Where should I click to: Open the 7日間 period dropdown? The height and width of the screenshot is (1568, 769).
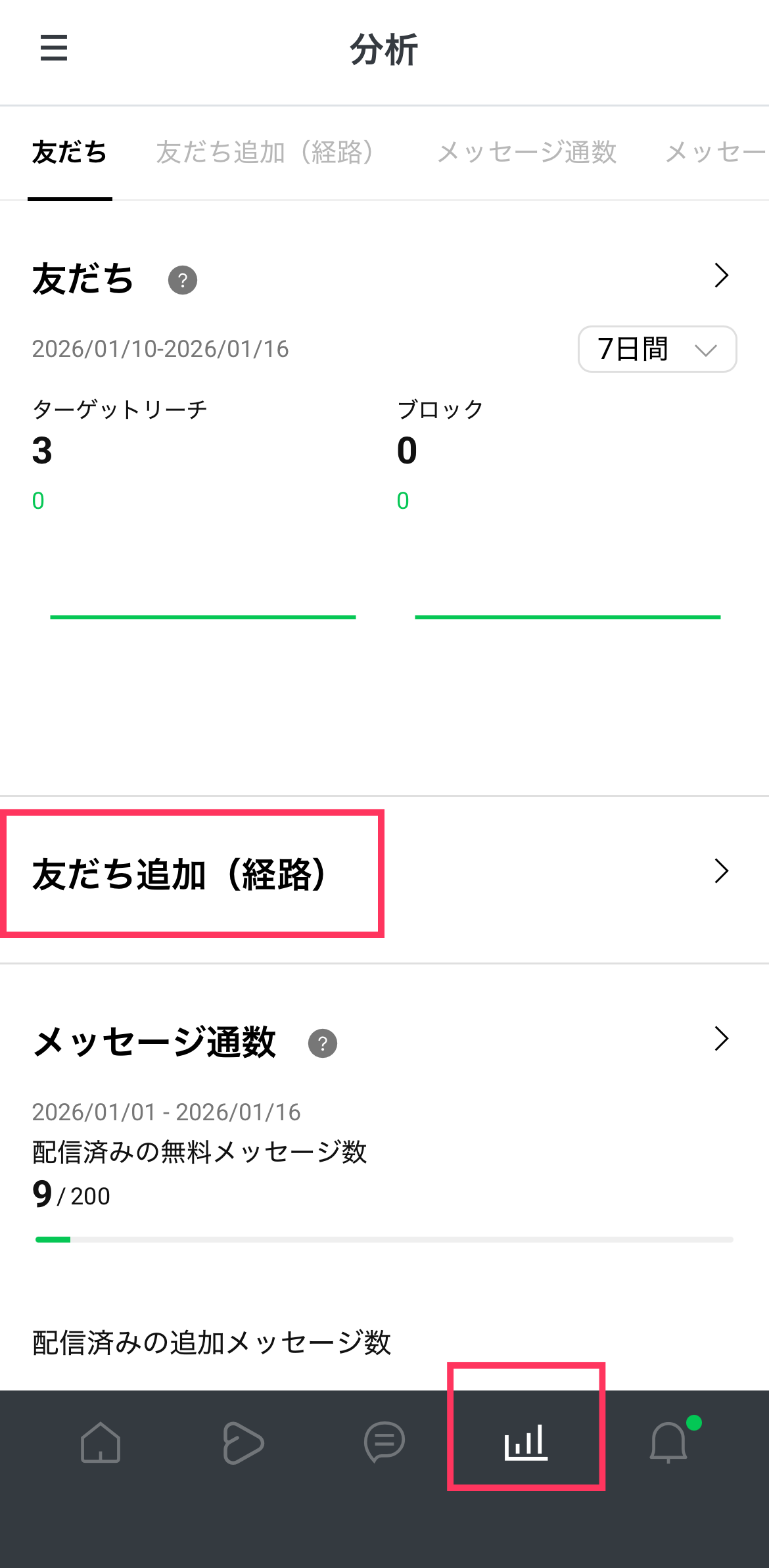(x=657, y=349)
